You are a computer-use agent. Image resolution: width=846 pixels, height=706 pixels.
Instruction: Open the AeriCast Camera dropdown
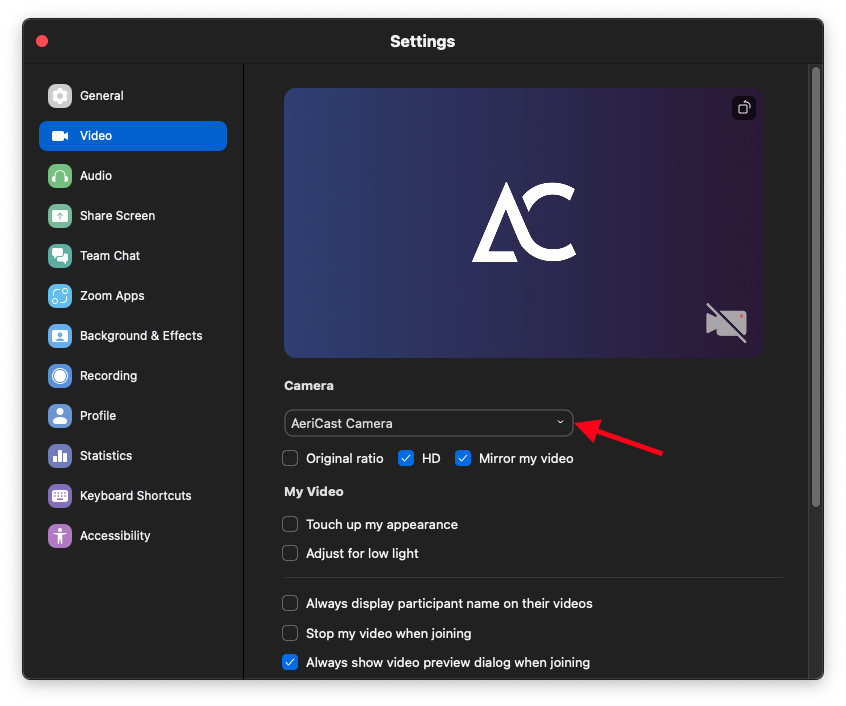coord(428,423)
